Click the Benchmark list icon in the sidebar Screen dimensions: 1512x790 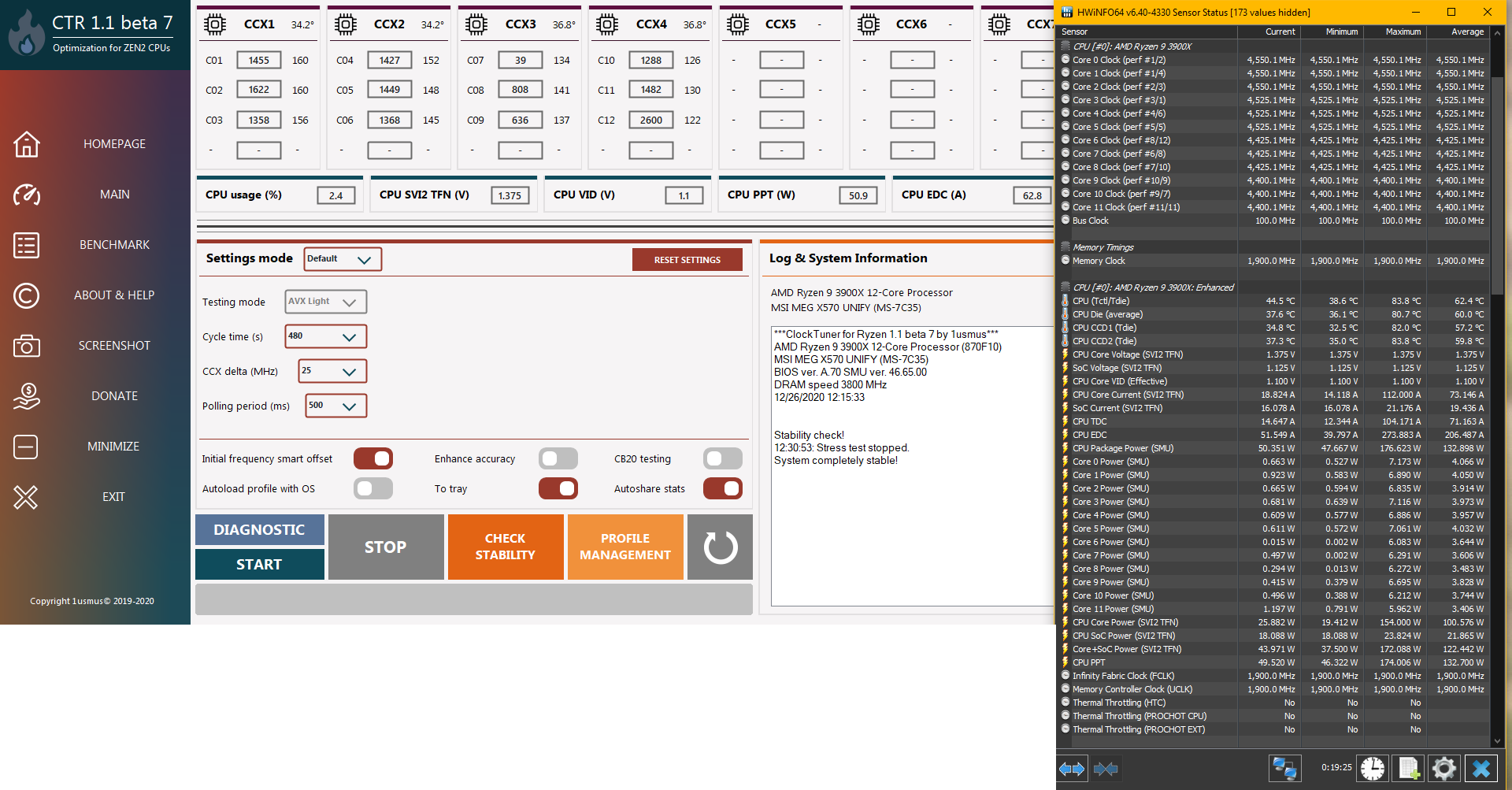coord(26,245)
